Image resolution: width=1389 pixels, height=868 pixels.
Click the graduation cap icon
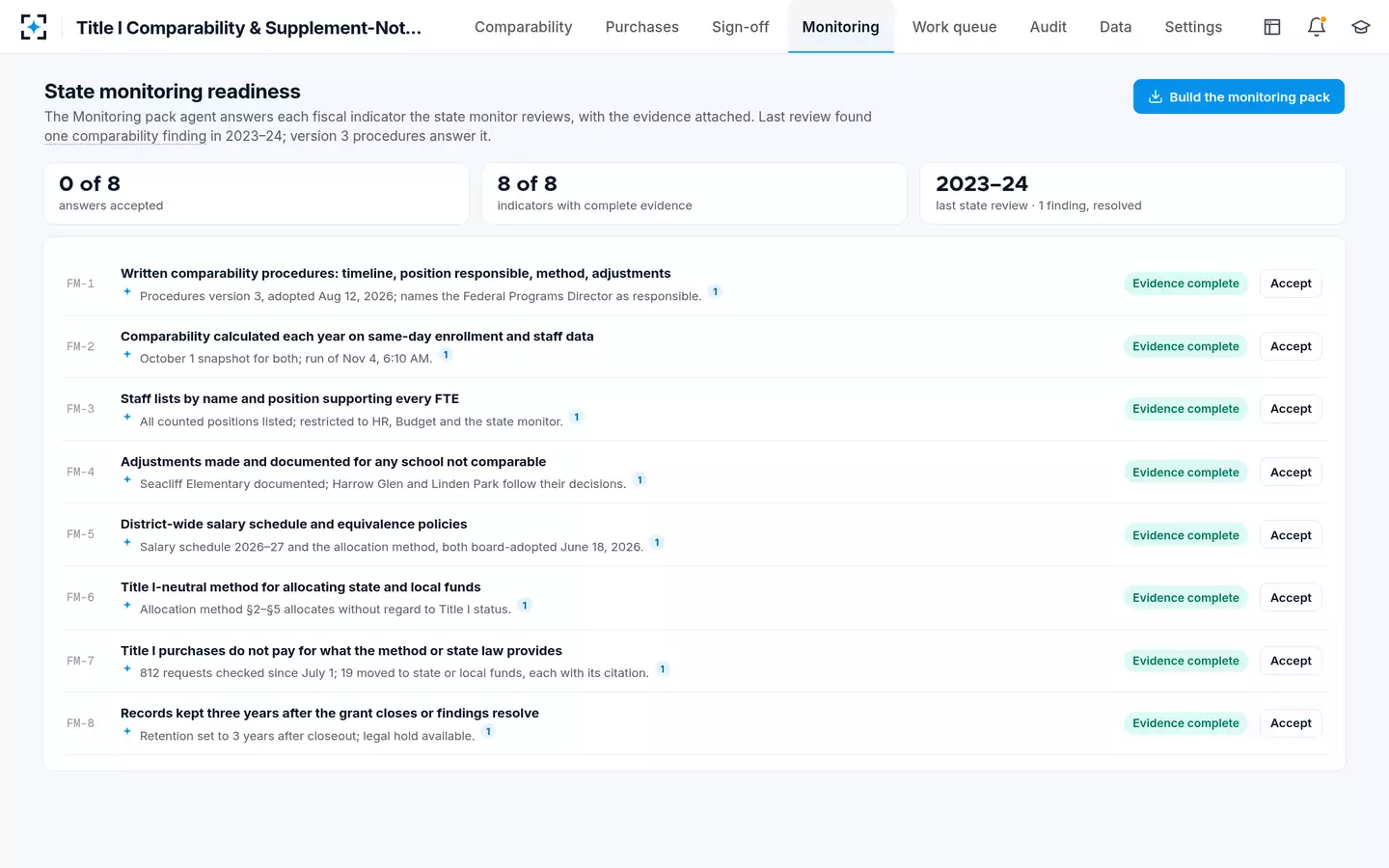pyautogui.click(x=1361, y=27)
